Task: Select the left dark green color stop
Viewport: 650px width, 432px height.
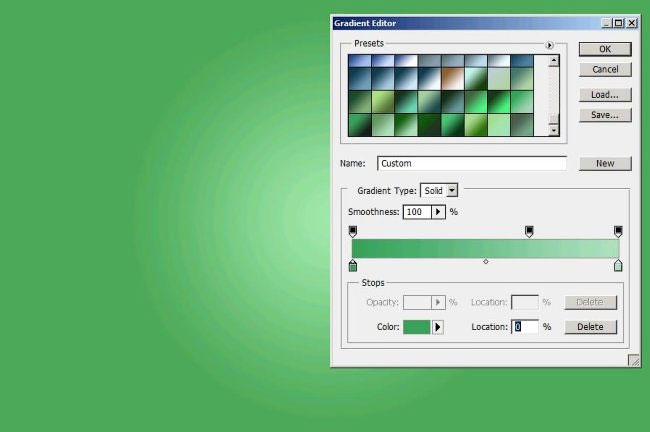Action: (x=353, y=265)
